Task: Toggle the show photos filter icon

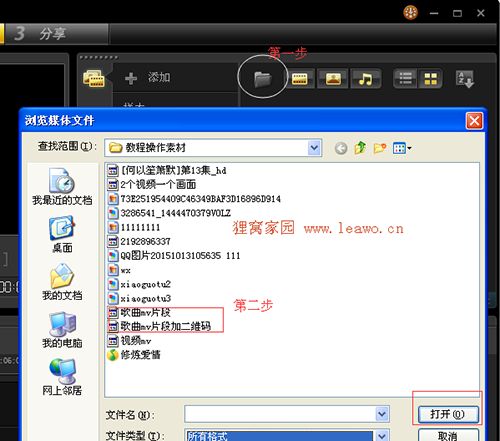Action: point(333,79)
